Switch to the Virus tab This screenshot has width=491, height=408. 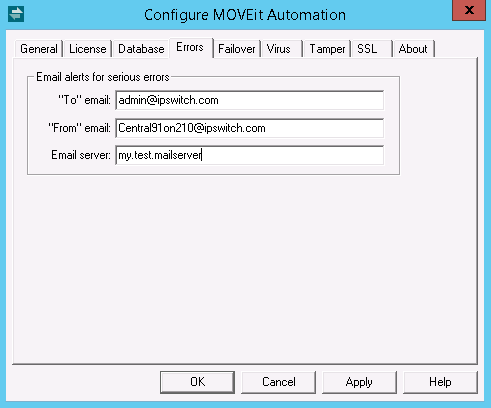click(x=282, y=49)
